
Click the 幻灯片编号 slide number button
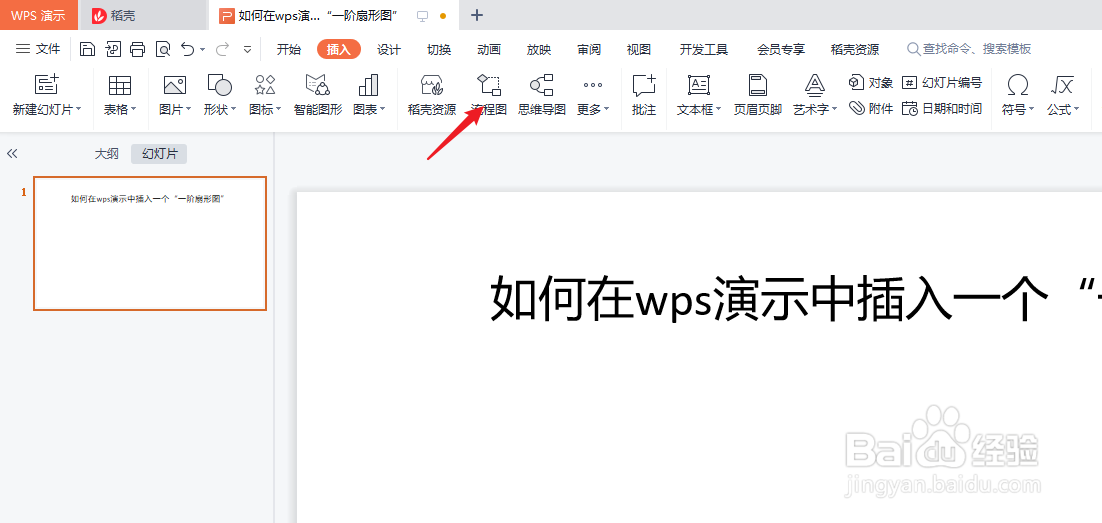point(942,83)
